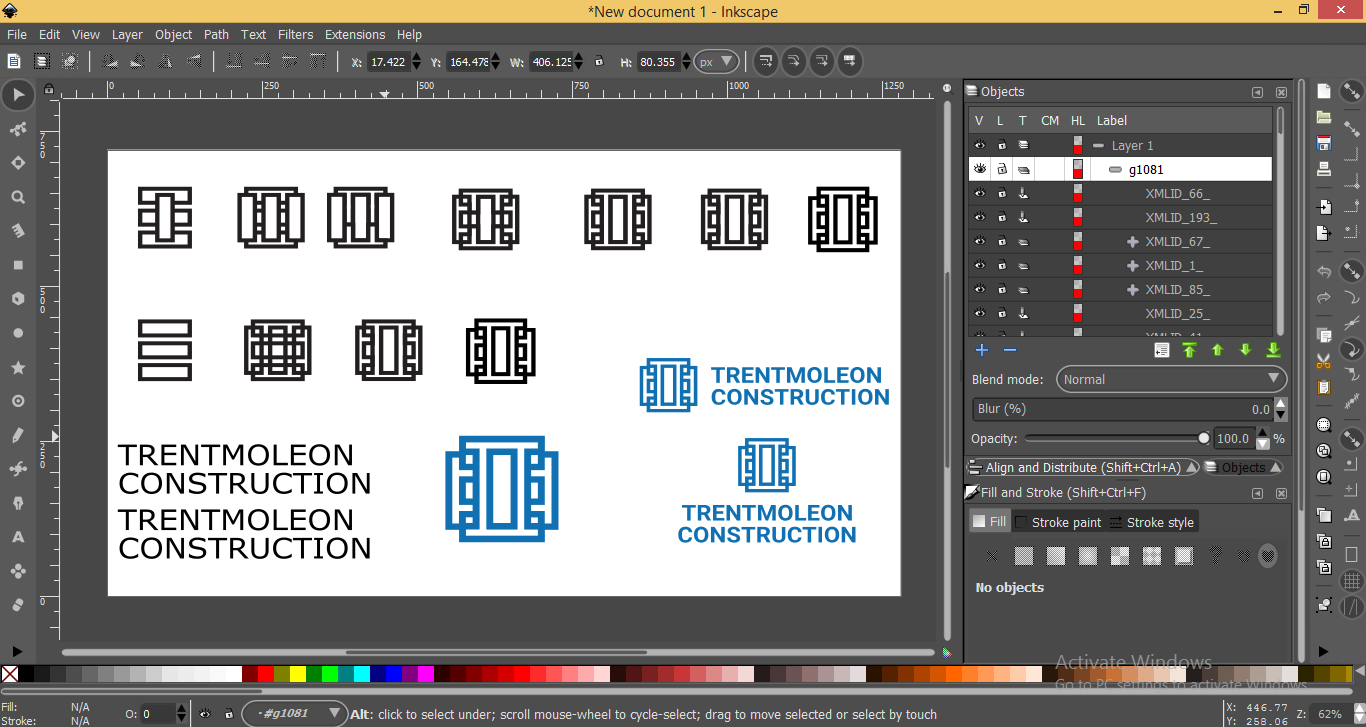
Task: Select the Eraser tool
Action: tap(17, 605)
